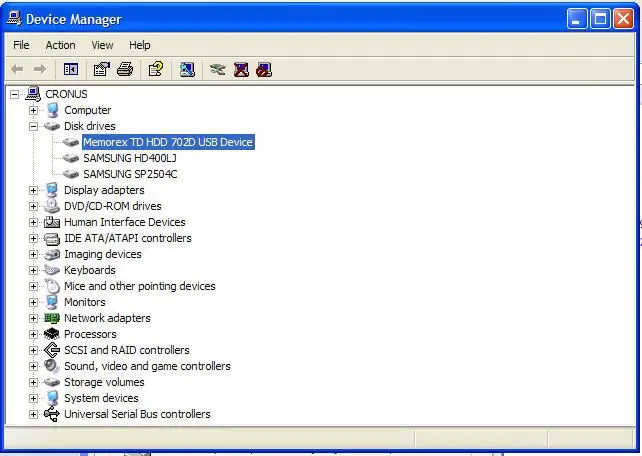Click the Disk drives category icon
The width and height of the screenshot is (642, 456).
[52, 126]
